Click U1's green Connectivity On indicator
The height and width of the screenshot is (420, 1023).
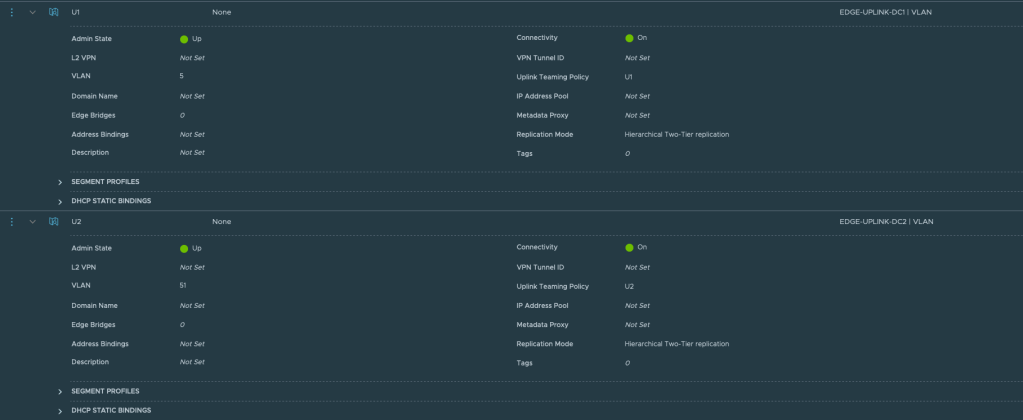pyautogui.click(x=629, y=38)
